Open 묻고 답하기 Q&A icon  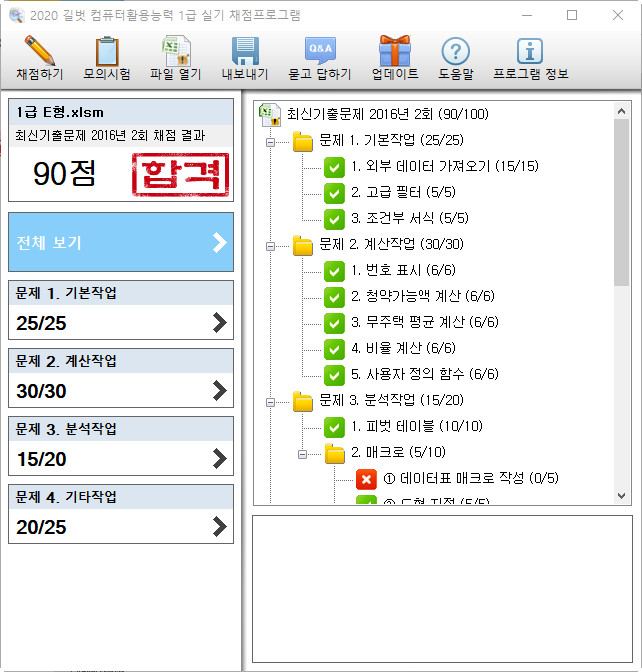coord(320,51)
